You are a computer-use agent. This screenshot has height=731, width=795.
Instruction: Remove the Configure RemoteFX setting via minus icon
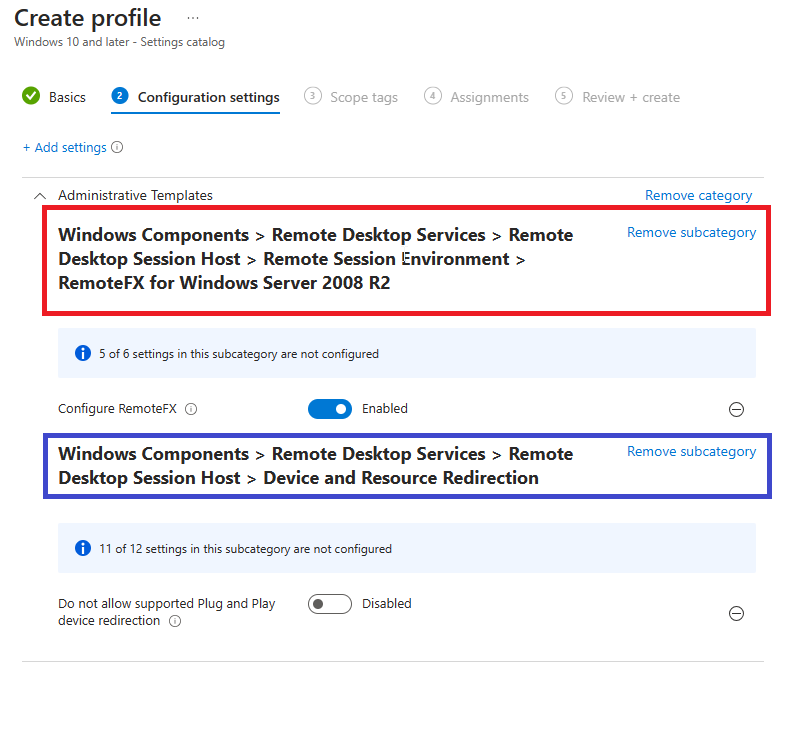736,409
